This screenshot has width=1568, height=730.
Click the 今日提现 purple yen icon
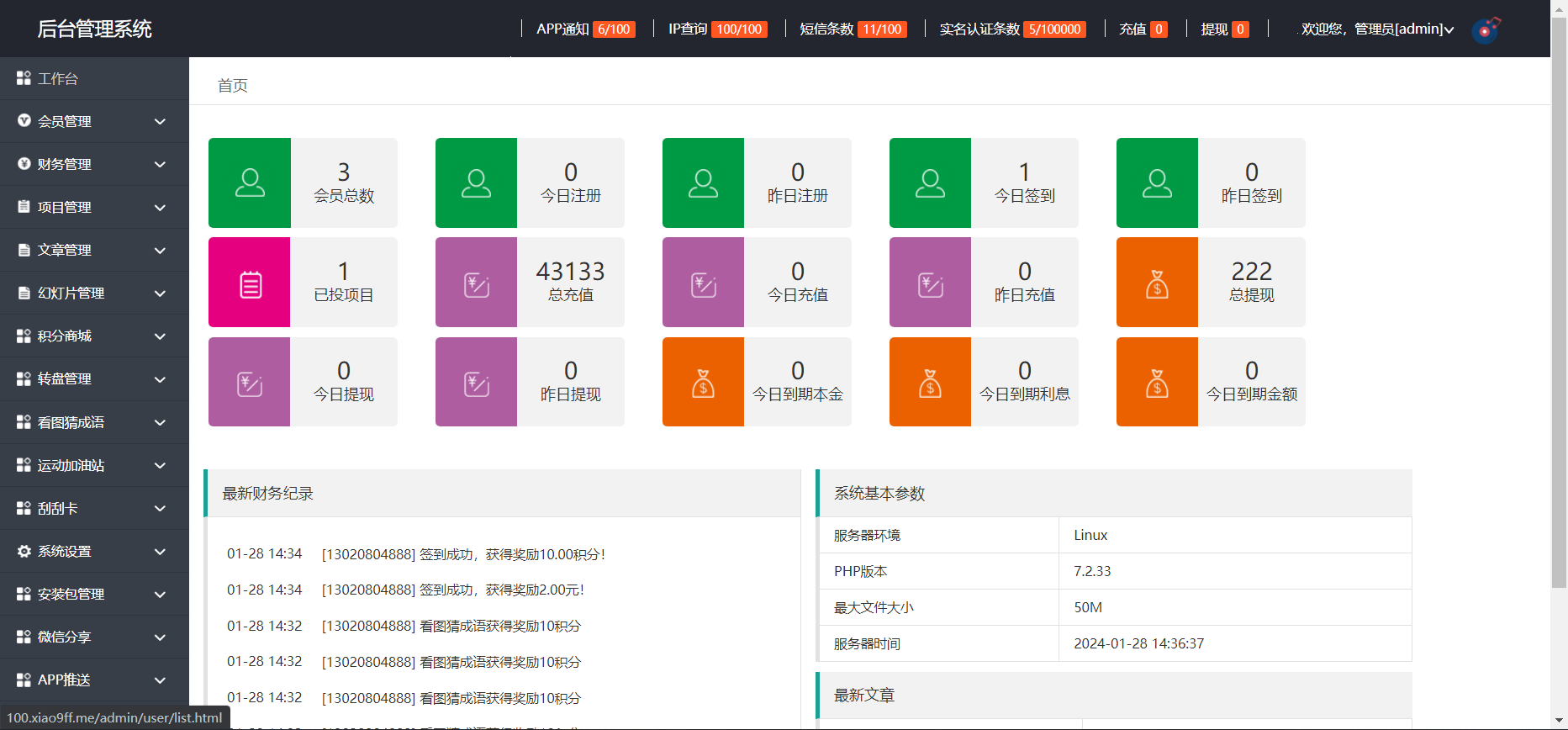point(250,384)
